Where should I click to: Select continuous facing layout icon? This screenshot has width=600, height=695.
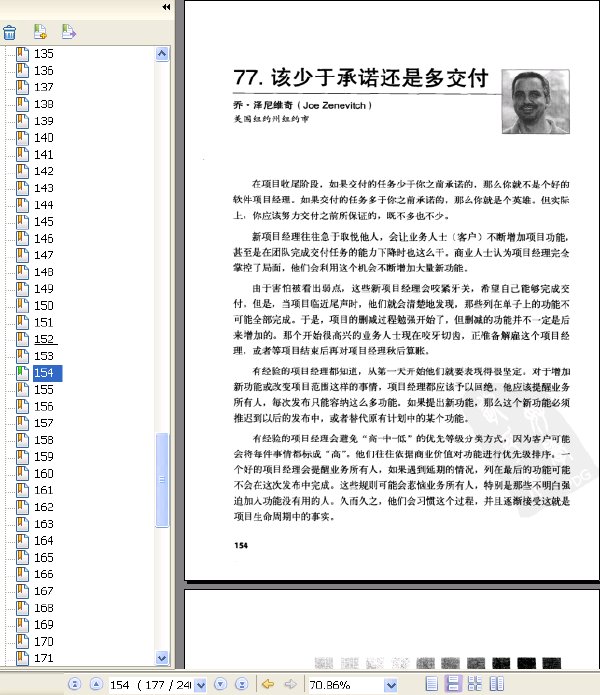[475, 684]
